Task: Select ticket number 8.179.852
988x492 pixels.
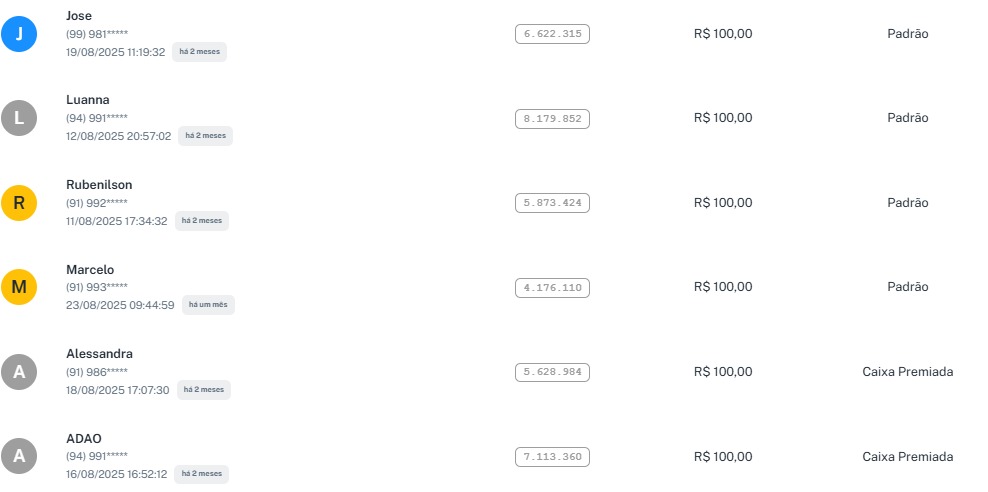Action: pos(552,119)
